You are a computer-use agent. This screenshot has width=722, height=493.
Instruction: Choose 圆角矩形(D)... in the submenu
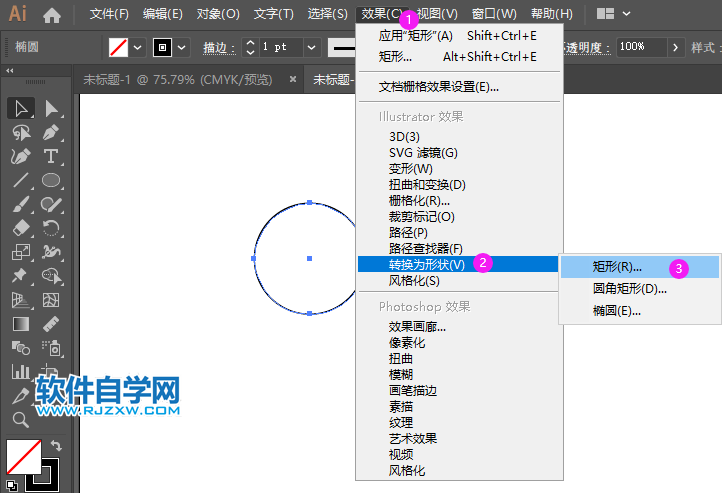pyautogui.click(x=640, y=289)
